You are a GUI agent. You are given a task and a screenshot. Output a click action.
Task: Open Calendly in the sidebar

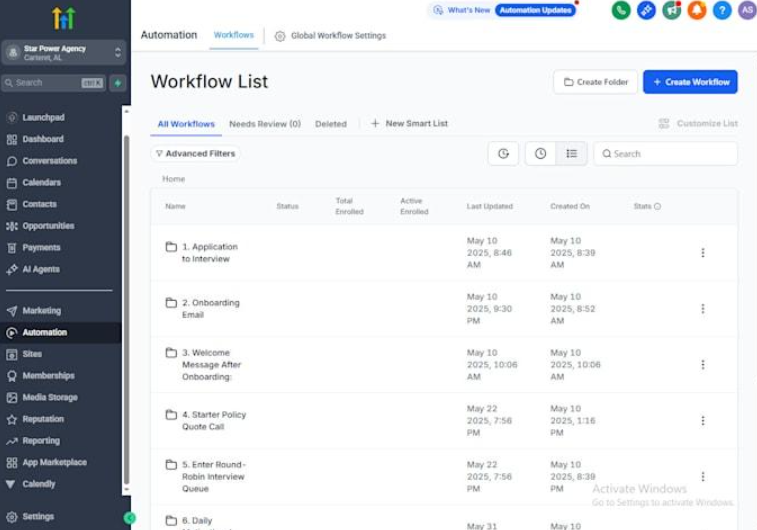pos(39,484)
